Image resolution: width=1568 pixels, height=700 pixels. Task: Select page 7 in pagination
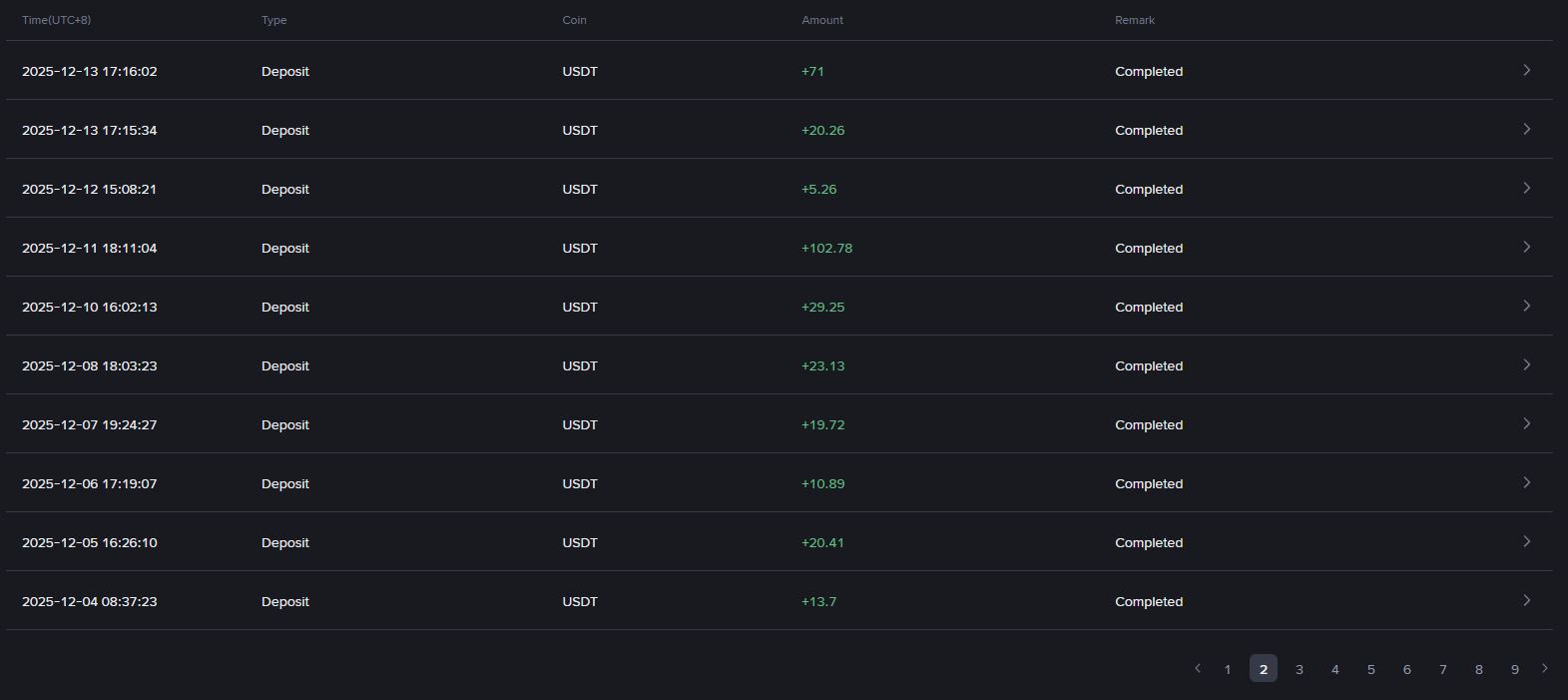[x=1443, y=669]
